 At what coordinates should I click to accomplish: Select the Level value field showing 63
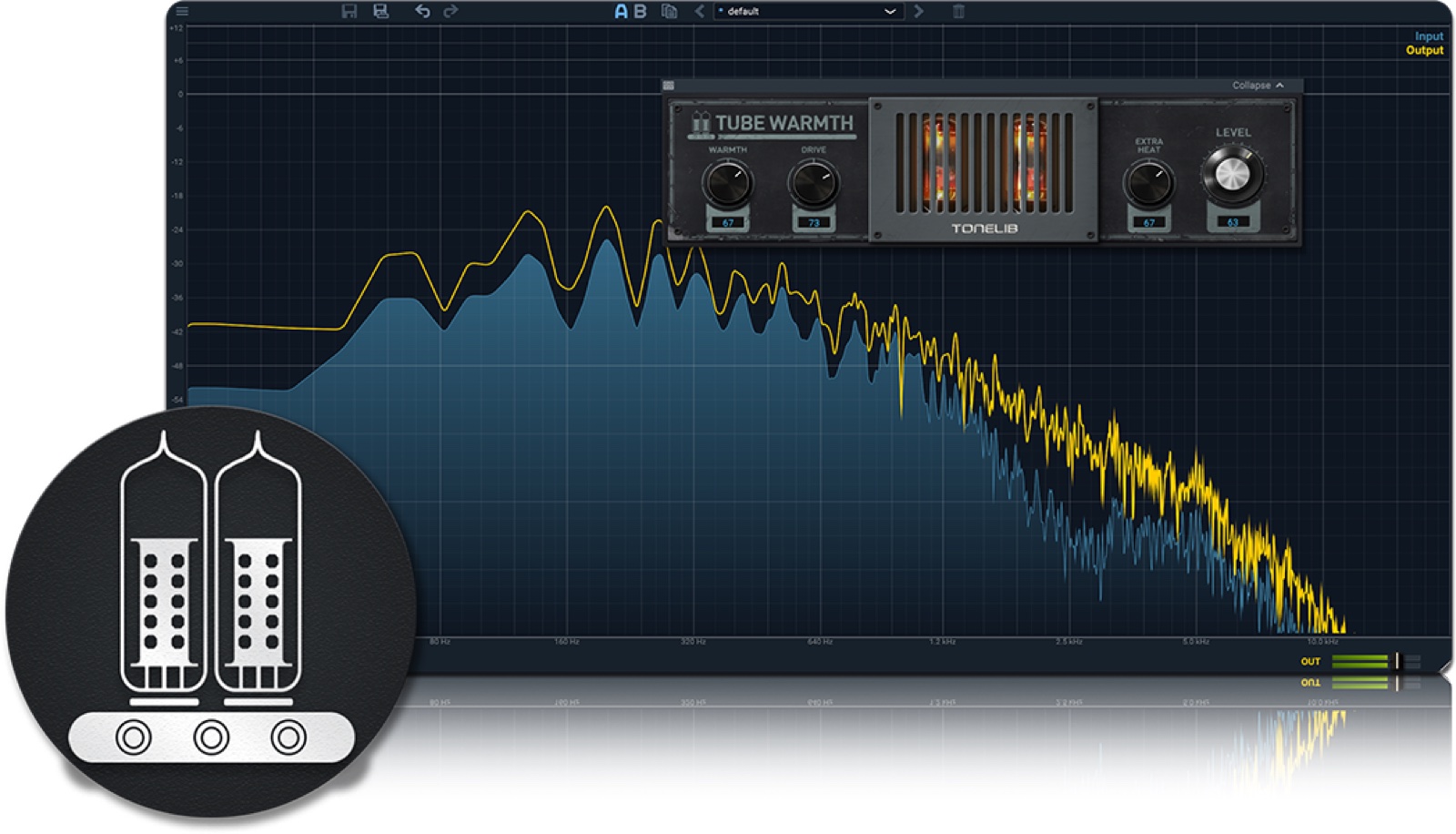click(1233, 222)
